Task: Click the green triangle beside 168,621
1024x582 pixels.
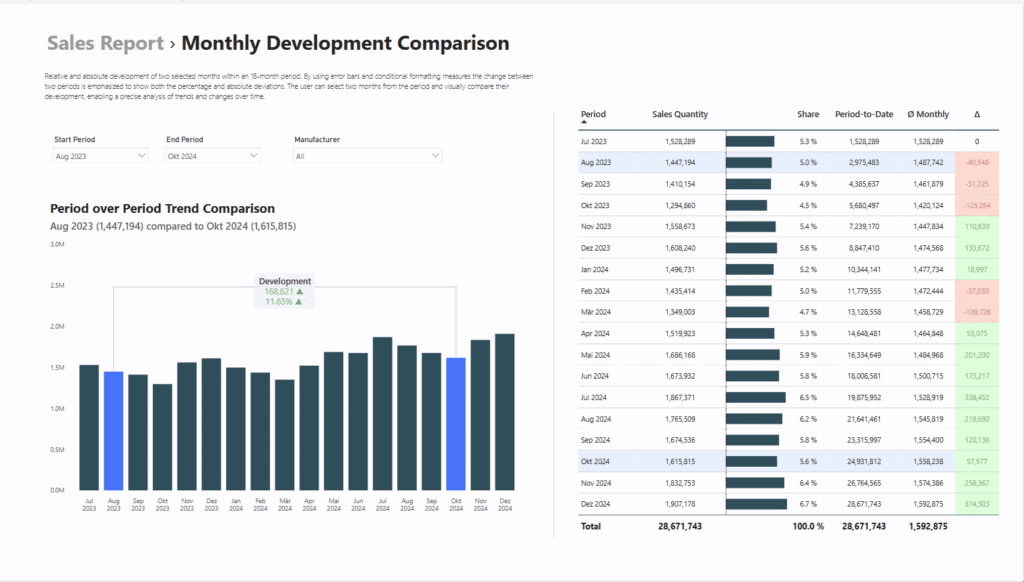Action: pyautogui.click(x=300, y=292)
